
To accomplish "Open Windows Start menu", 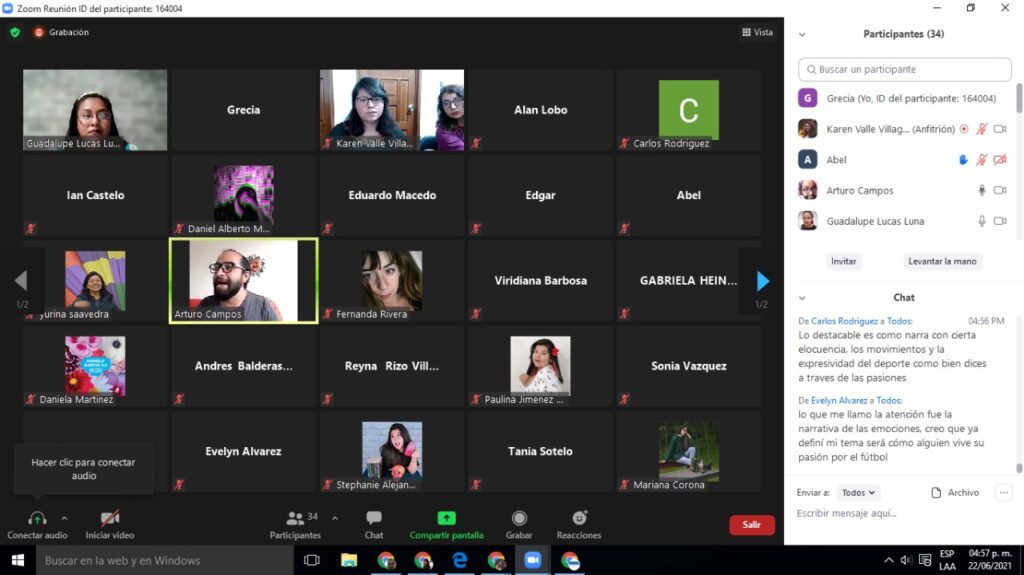I will pos(18,561).
